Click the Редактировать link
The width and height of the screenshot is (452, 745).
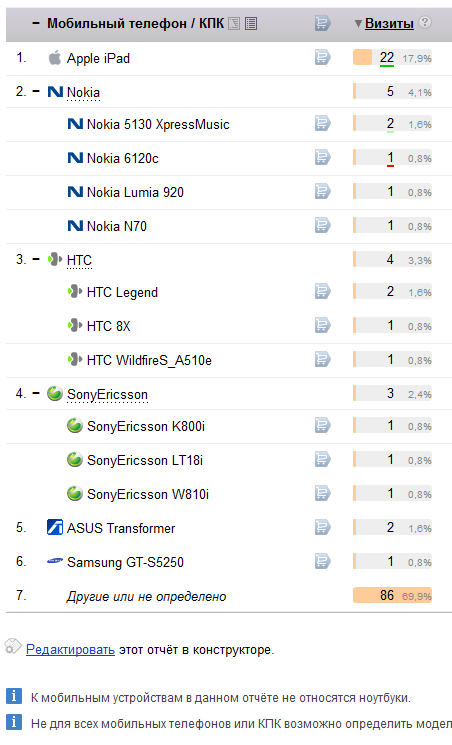pyautogui.click(x=70, y=649)
